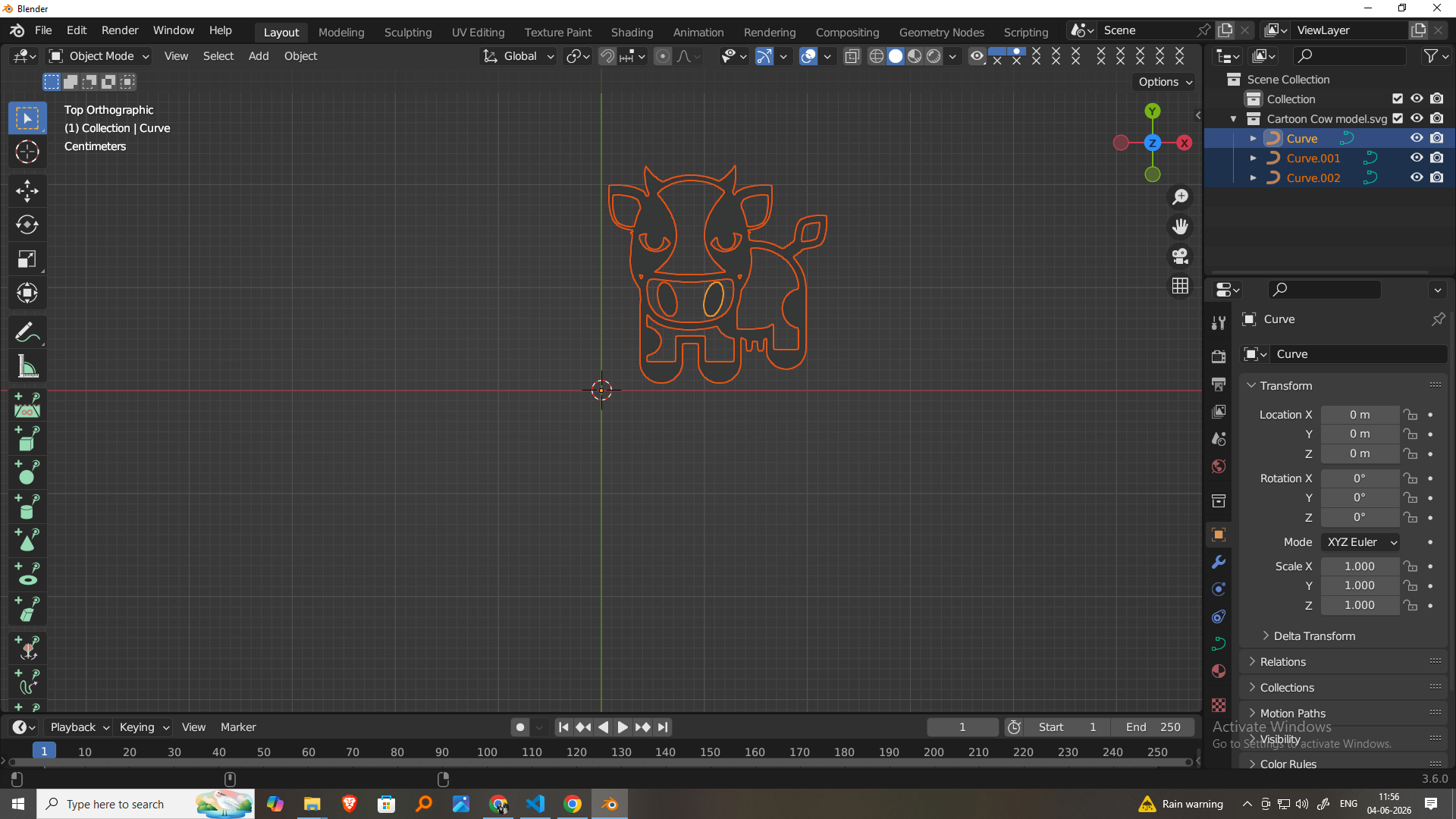The width and height of the screenshot is (1456, 819).
Task: Click the current frame number field
Action: (962, 727)
